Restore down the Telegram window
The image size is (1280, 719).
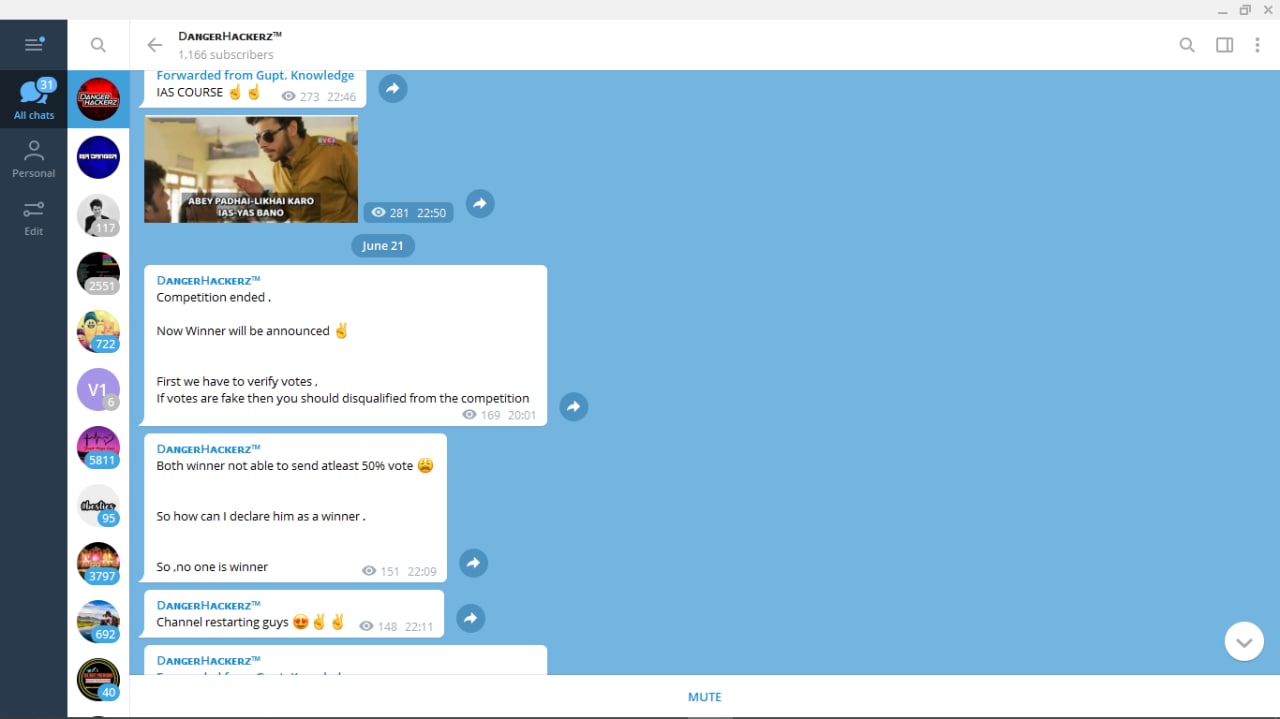[1245, 10]
